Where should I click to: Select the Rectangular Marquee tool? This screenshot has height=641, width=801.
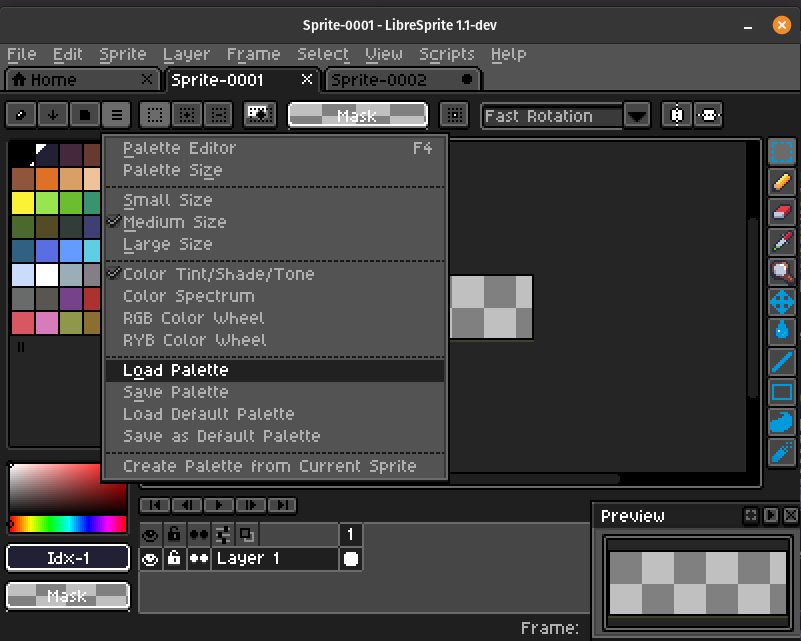(x=782, y=152)
